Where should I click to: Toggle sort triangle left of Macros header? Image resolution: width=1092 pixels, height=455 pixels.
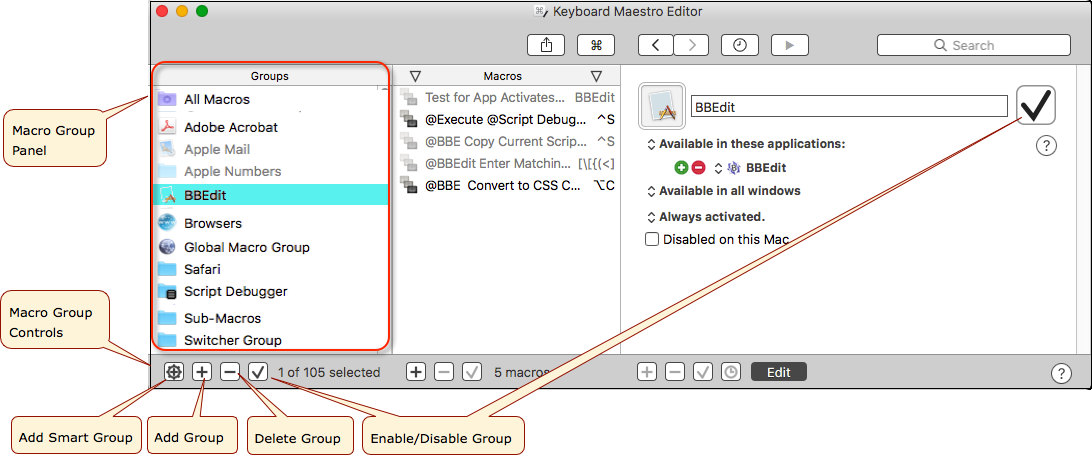[x=415, y=76]
